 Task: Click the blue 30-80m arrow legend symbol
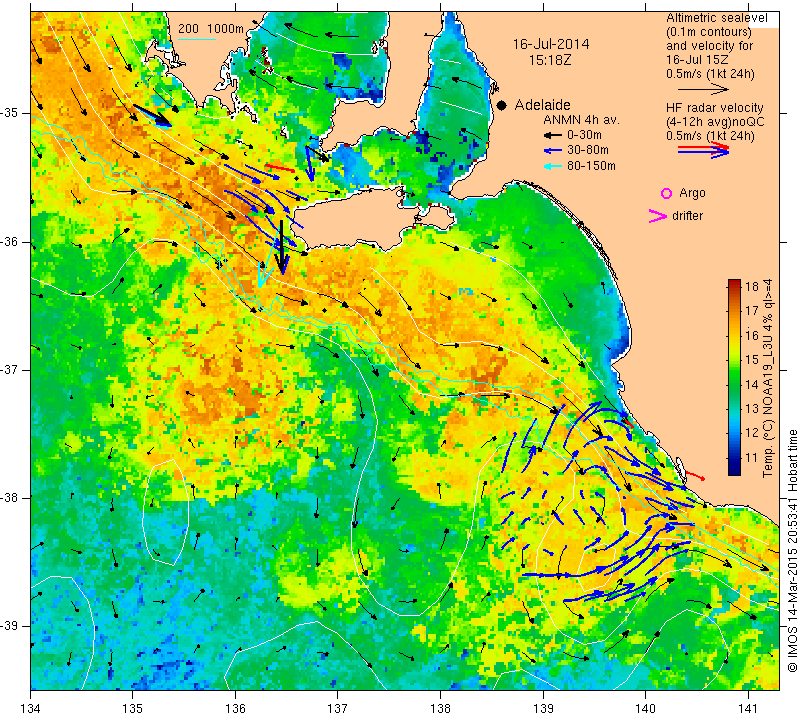click(553, 151)
